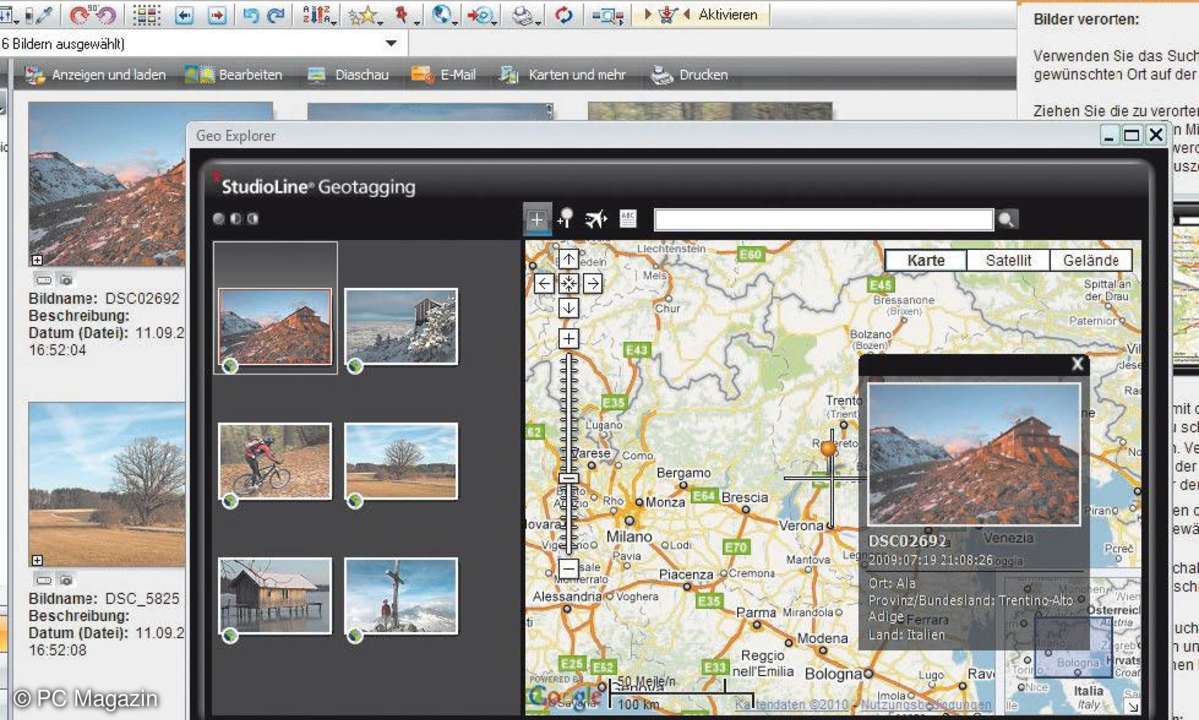
Task: Open the A-Z sort tool
Action: 316,15
